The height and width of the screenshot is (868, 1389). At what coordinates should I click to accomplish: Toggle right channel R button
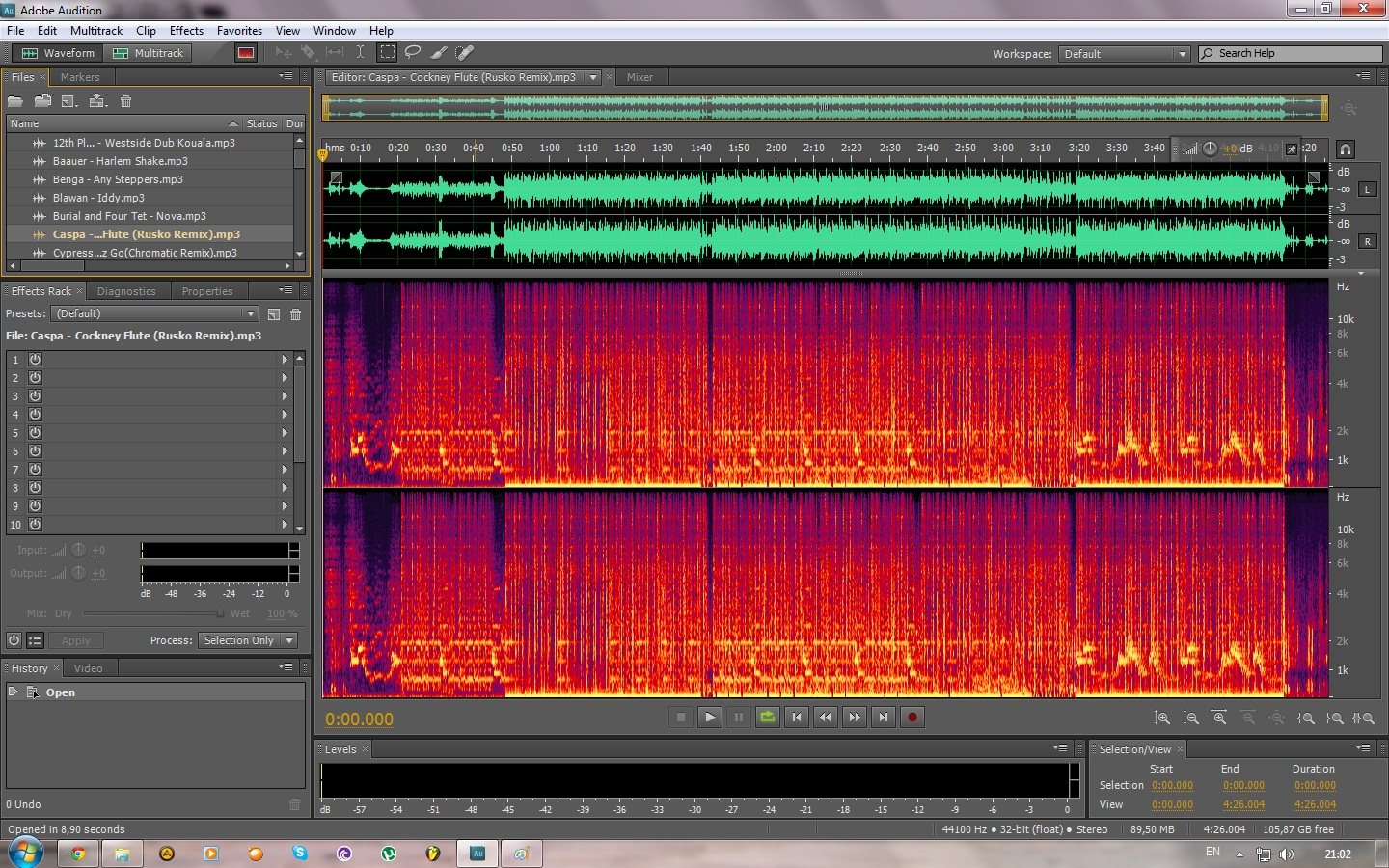click(1367, 241)
